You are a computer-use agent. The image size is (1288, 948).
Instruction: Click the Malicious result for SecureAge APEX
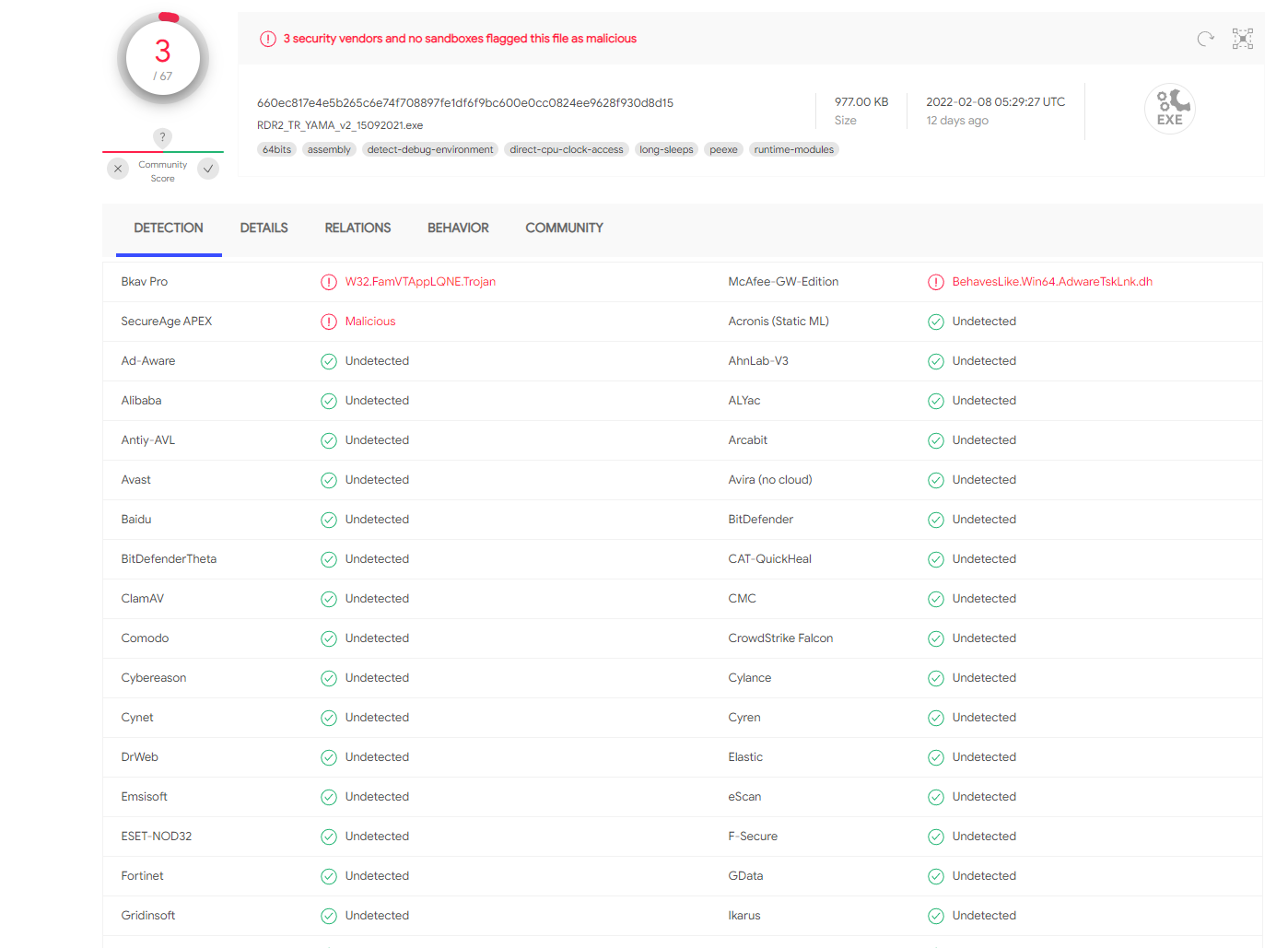pos(370,322)
